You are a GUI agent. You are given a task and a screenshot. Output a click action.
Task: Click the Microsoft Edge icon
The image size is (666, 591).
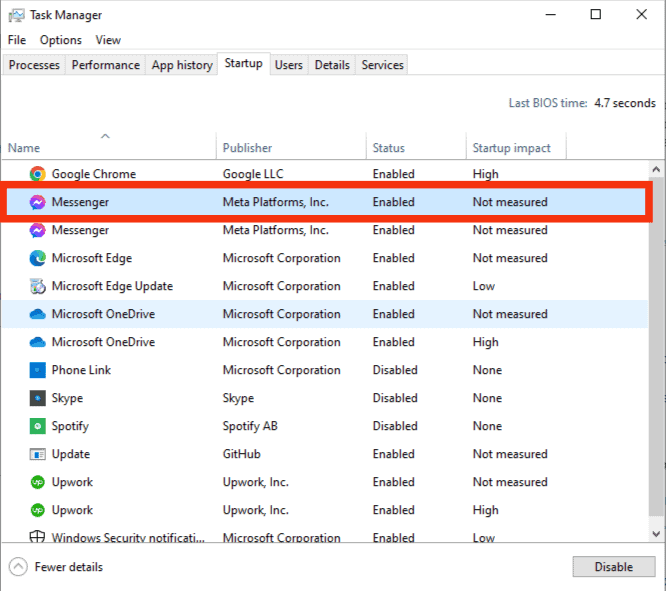pos(37,258)
